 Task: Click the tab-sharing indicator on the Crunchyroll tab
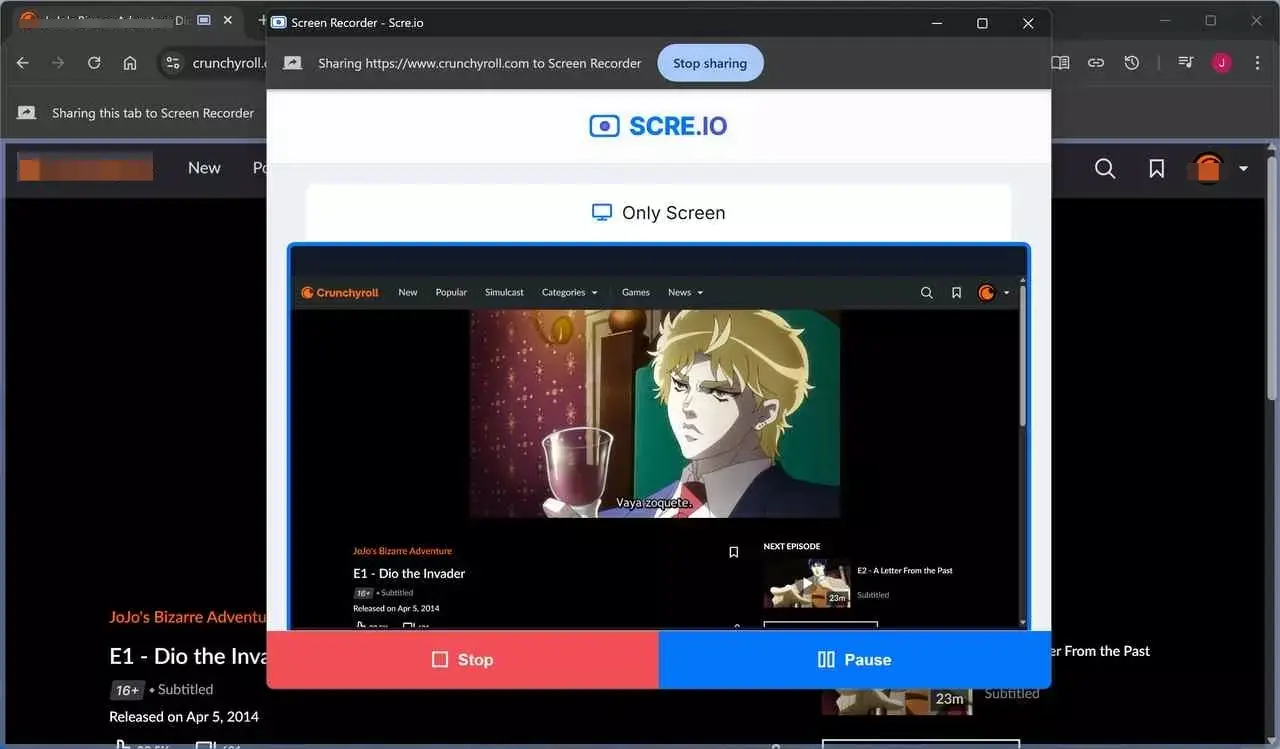tap(204, 20)
